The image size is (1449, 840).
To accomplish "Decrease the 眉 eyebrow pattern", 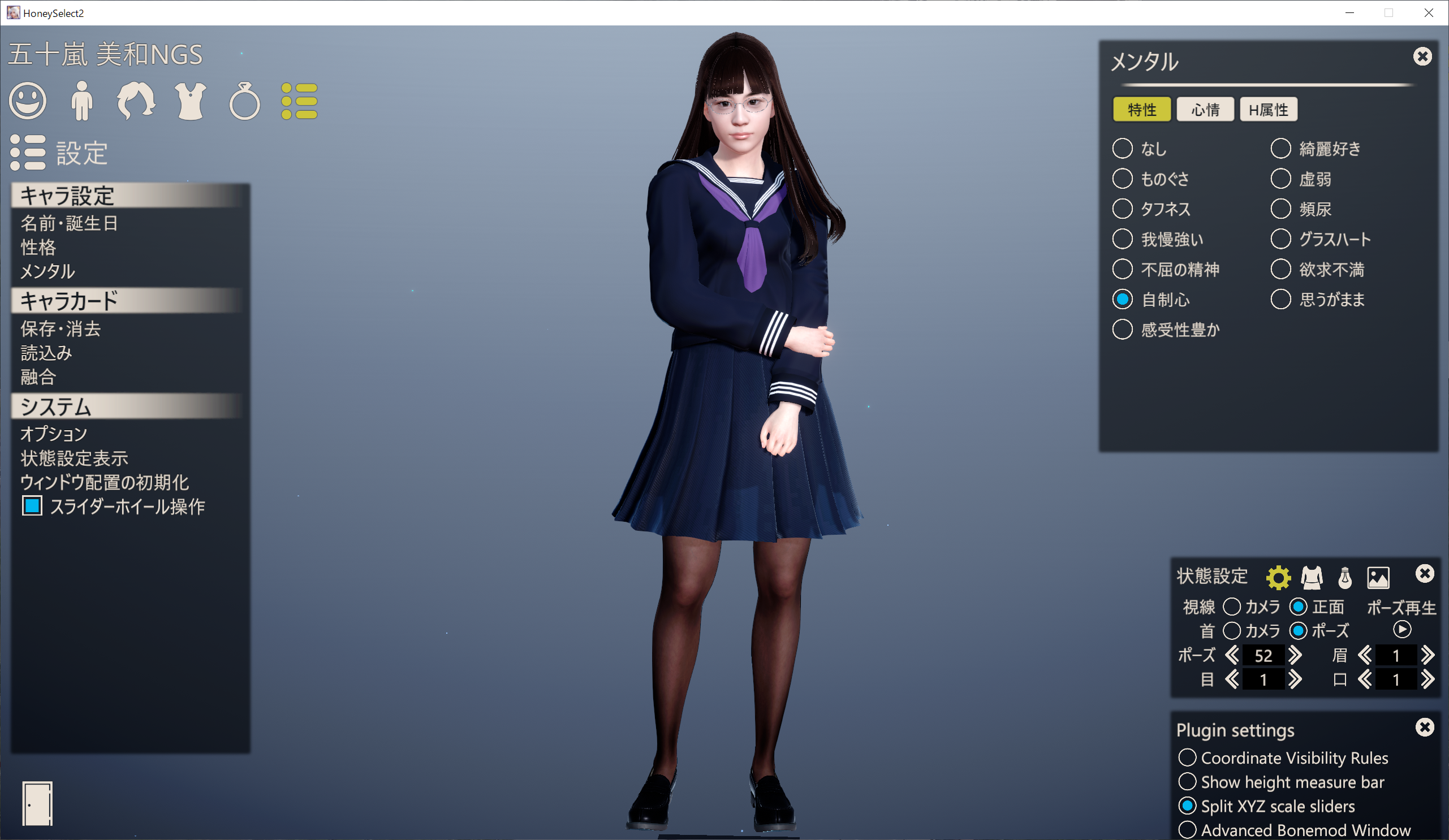I will (x=1365, y=655).
